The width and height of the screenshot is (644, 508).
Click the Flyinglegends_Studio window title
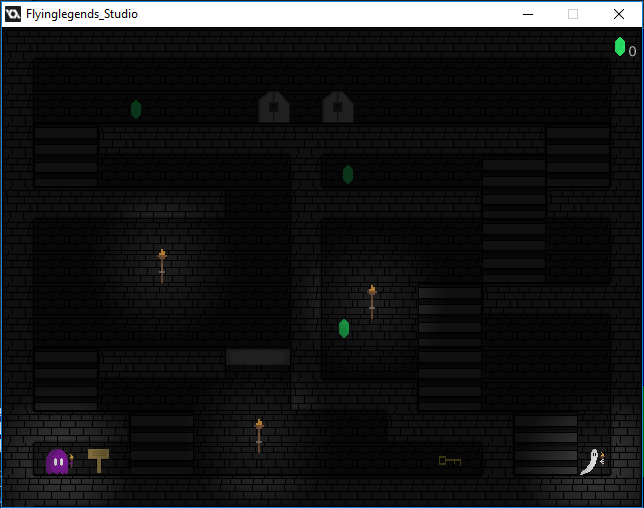click(82, 14)
